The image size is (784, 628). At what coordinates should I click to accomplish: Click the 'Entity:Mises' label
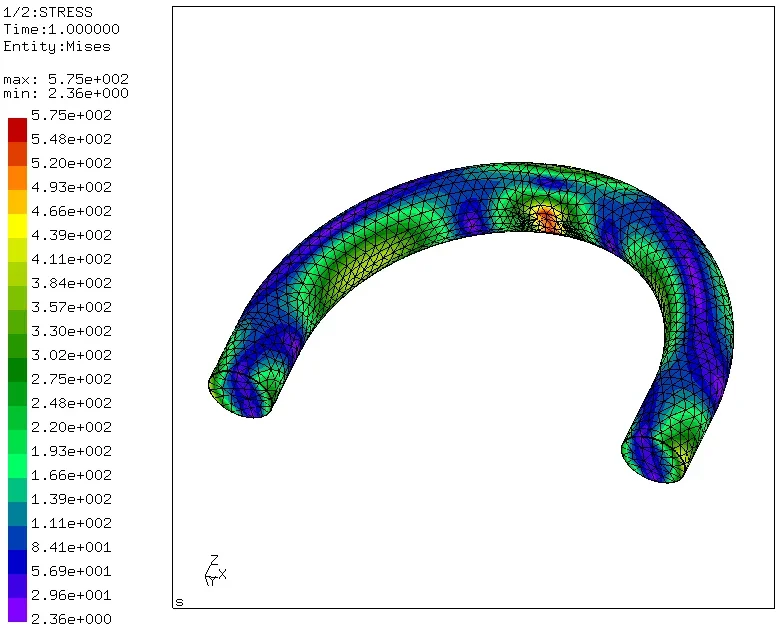coord(57,46)
